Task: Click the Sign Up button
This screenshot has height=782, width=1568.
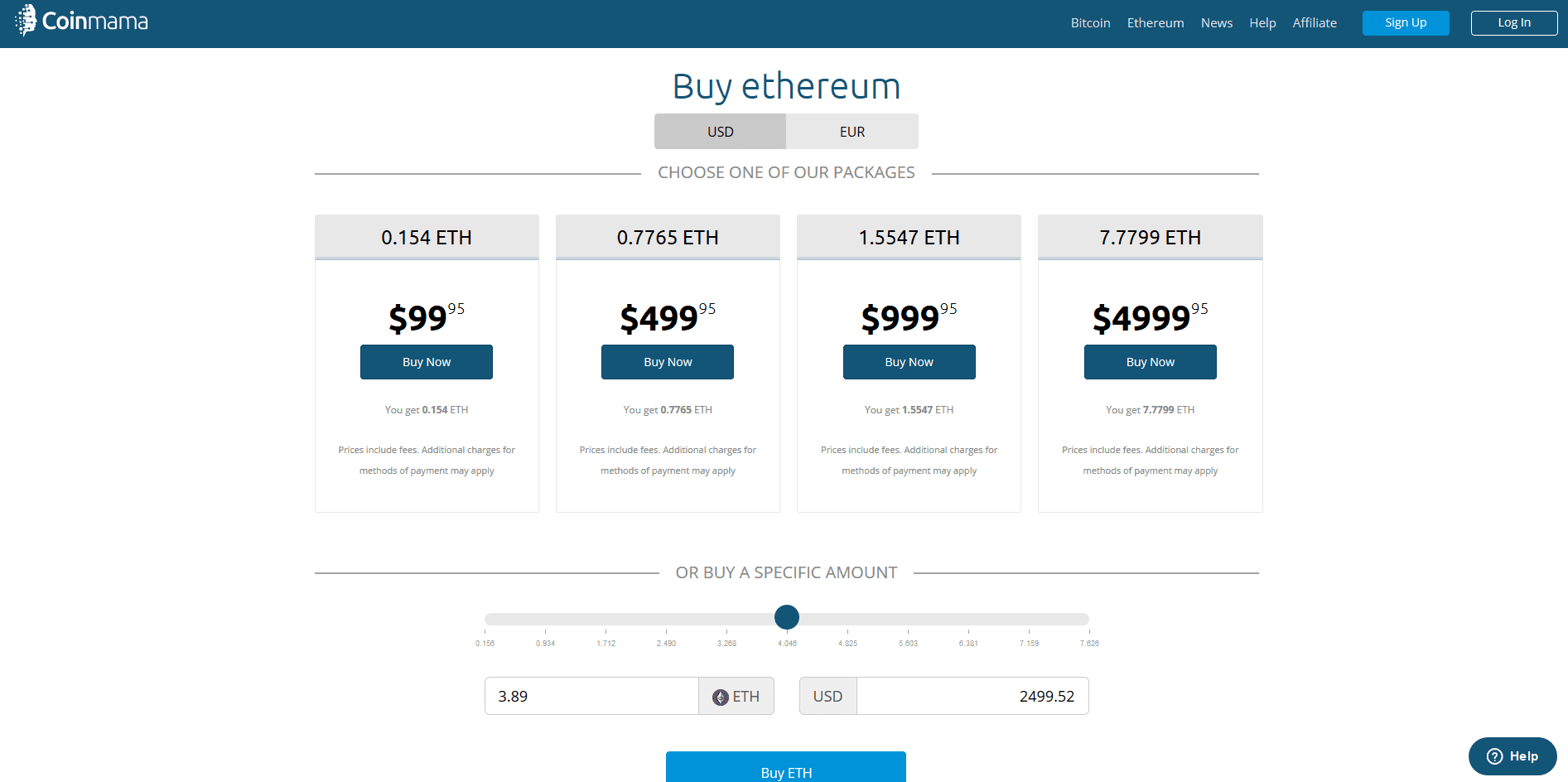Action: coord(1406,23)
